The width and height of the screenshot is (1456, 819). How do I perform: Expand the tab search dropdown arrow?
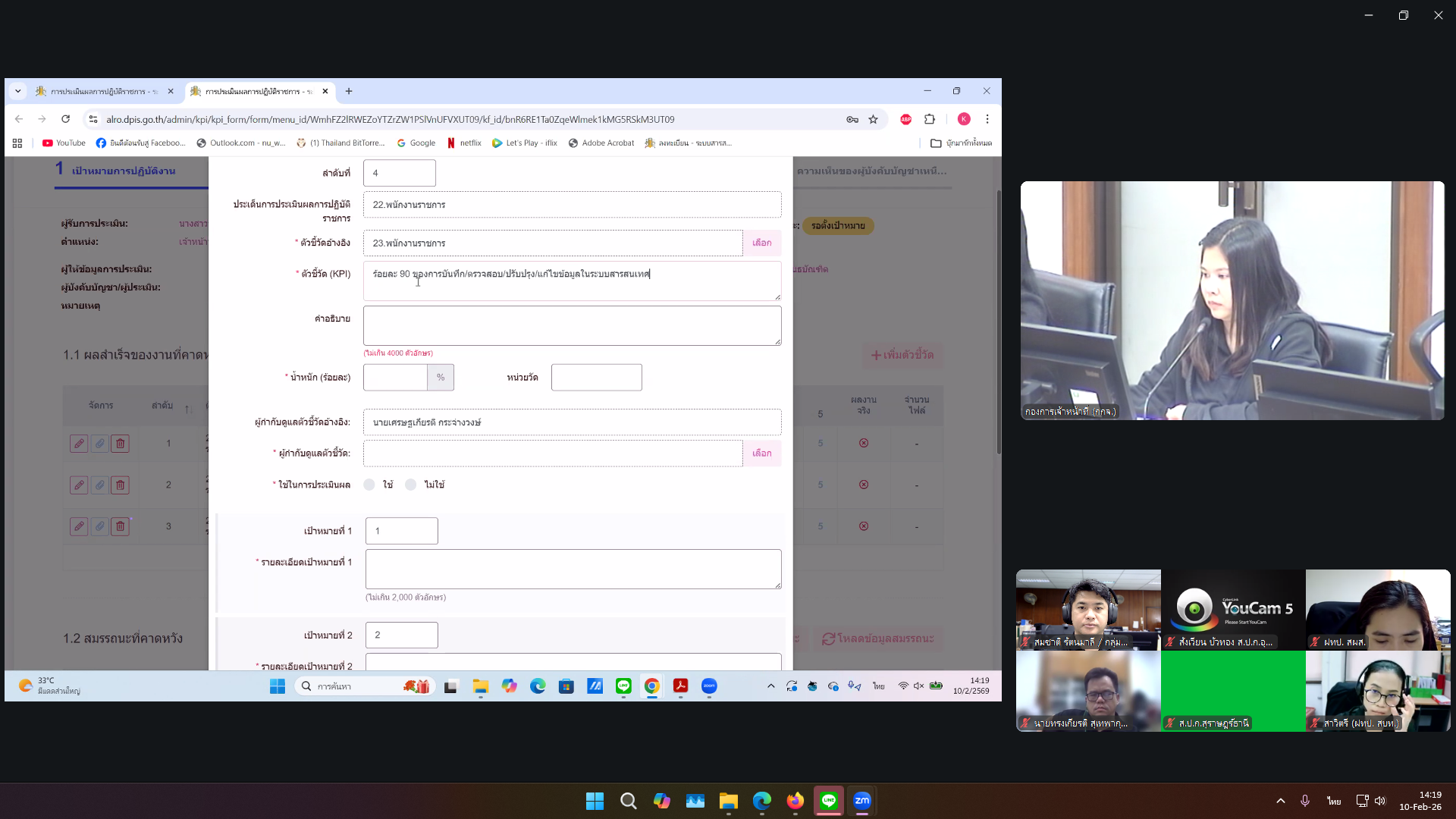point(18,91)
